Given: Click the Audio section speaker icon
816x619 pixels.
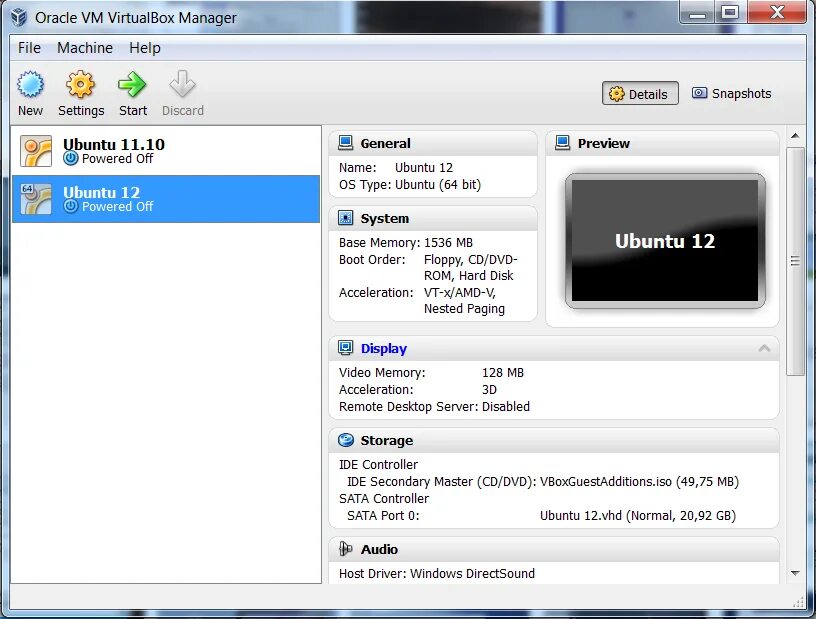Looking at the screenshot, I should (346, 549).
